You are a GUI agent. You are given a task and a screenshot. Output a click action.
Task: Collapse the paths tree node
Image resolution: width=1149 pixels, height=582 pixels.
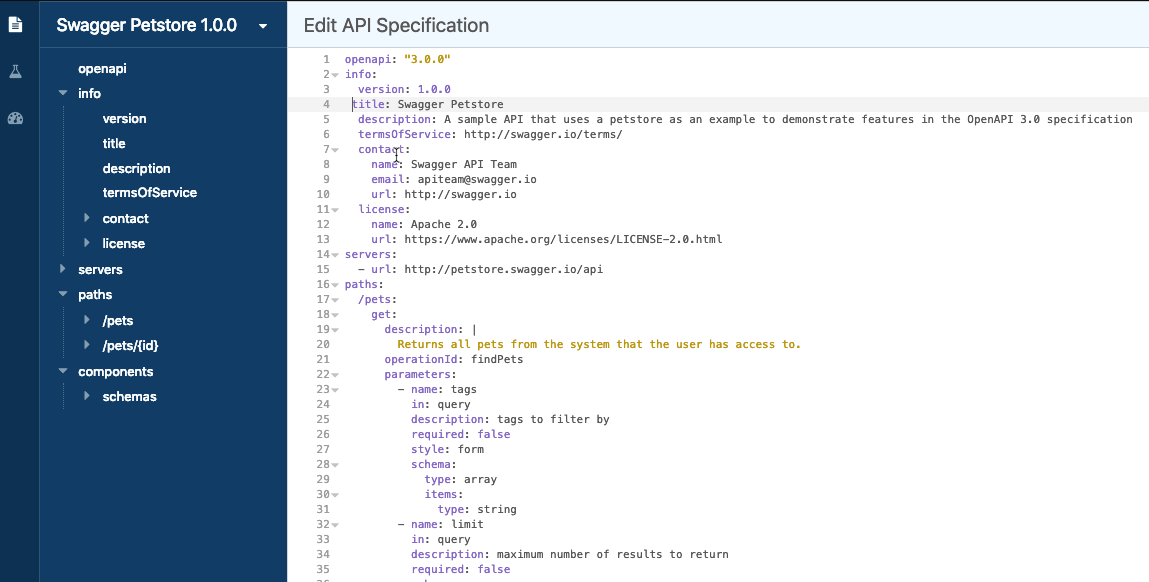[x=63, y=295]
